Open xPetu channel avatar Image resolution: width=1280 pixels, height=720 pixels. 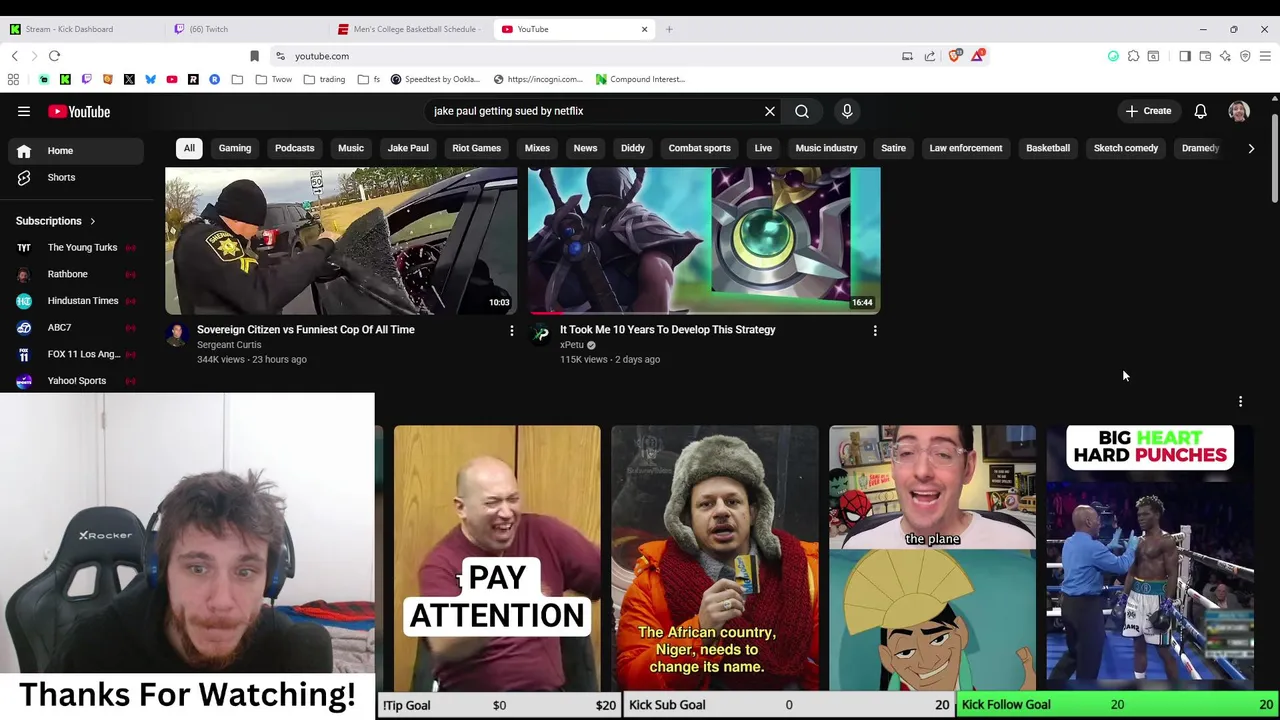click(x=540, y=334)
